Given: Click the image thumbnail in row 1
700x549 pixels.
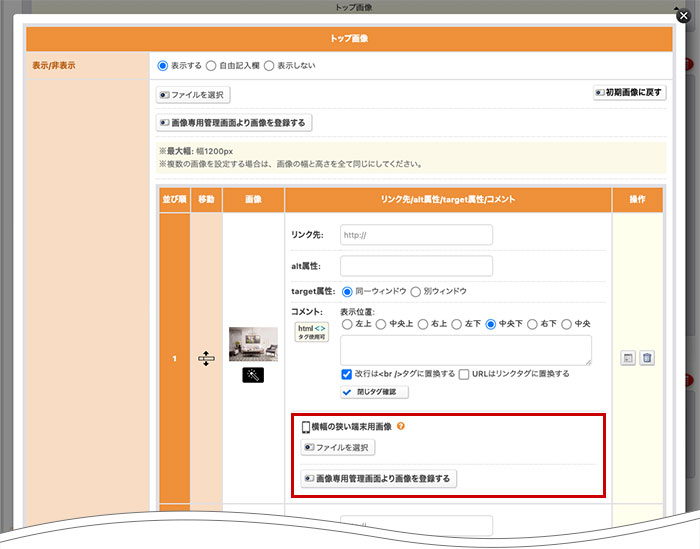Looking at the screenshot, I should [253, 343].
